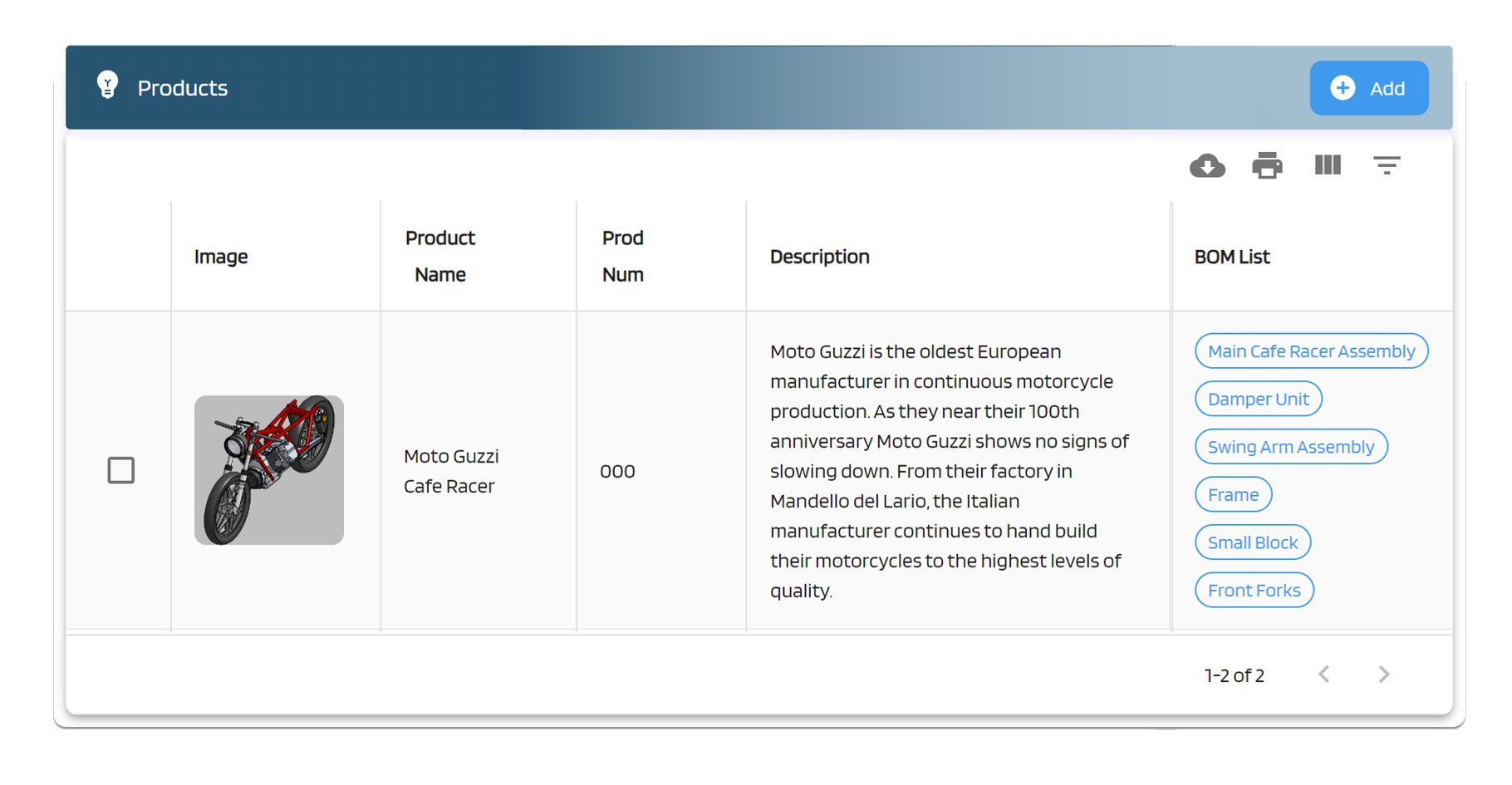The image size is (1512, 785).
Task: Select the Moto Guzzi Cafe Racer checkbox
Action: point(121,470)
